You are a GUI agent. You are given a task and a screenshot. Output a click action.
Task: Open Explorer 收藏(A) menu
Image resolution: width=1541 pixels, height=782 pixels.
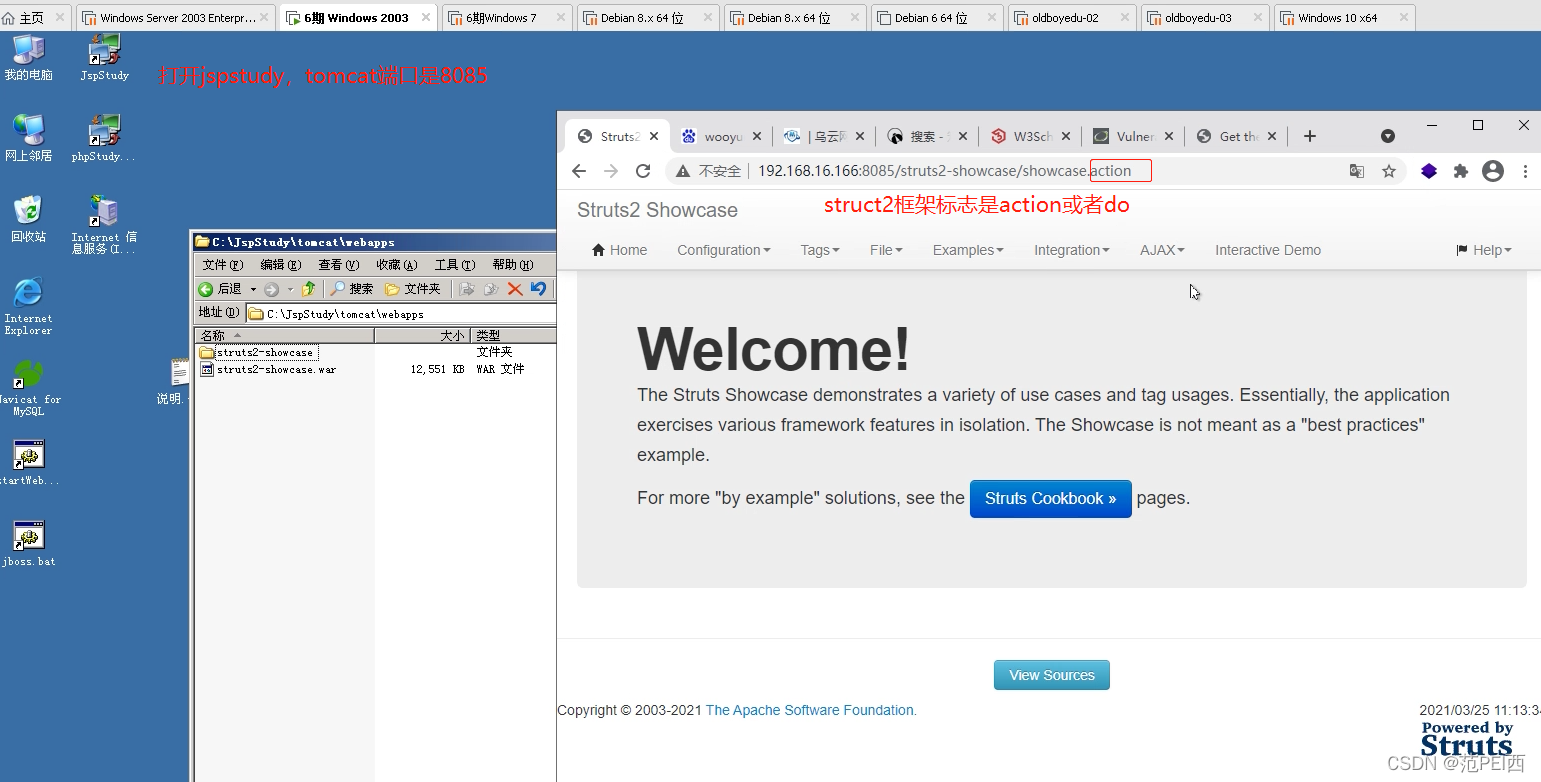click(396, 265)
